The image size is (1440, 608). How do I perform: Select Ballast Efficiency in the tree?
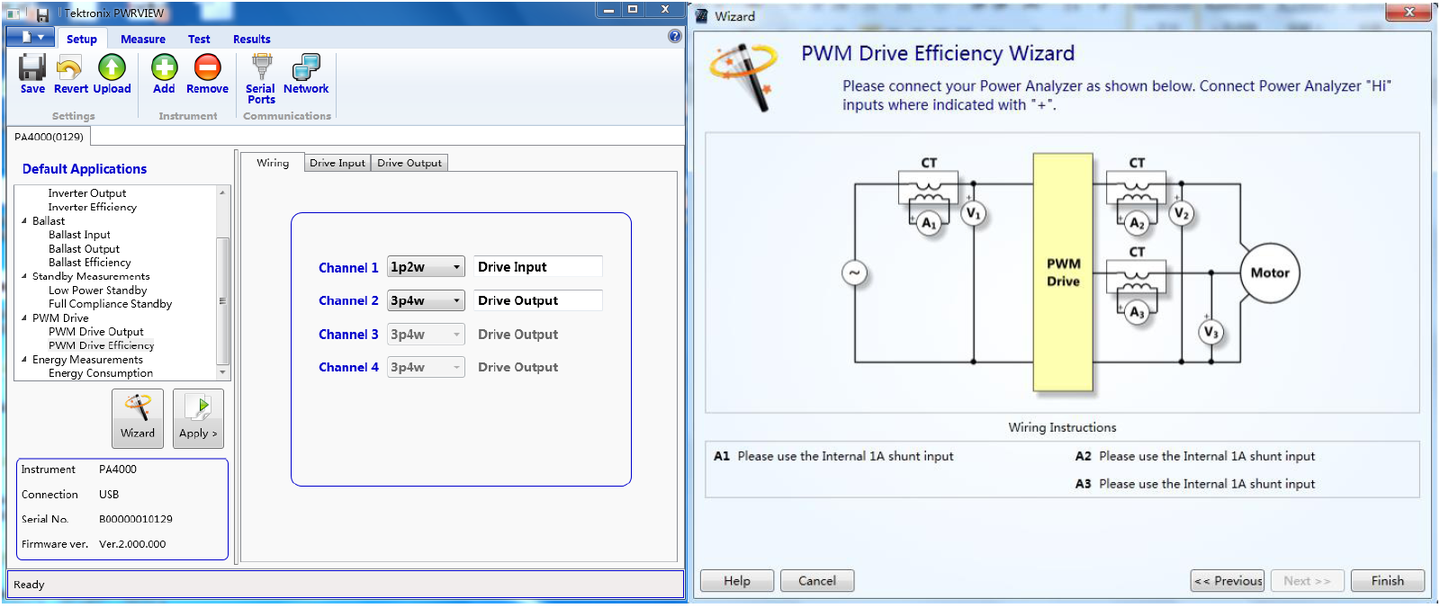tap(90, 263)
